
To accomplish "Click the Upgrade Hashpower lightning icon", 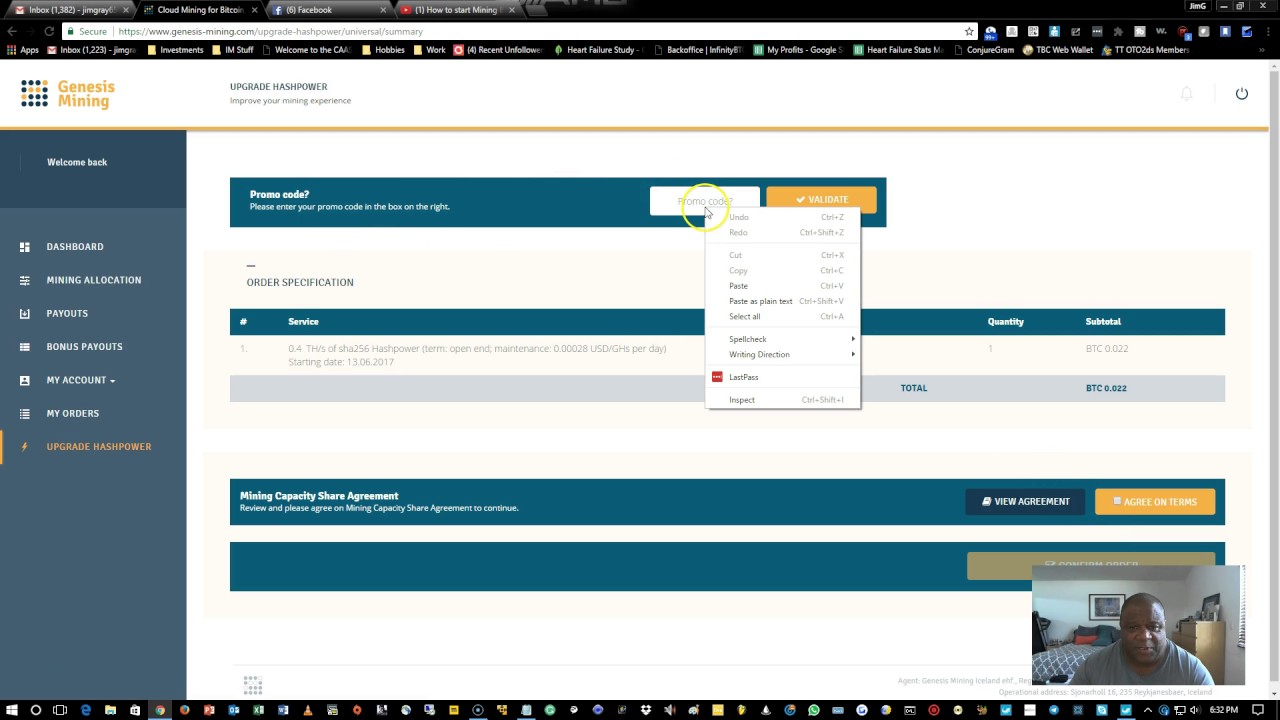I will coord(25,447).
